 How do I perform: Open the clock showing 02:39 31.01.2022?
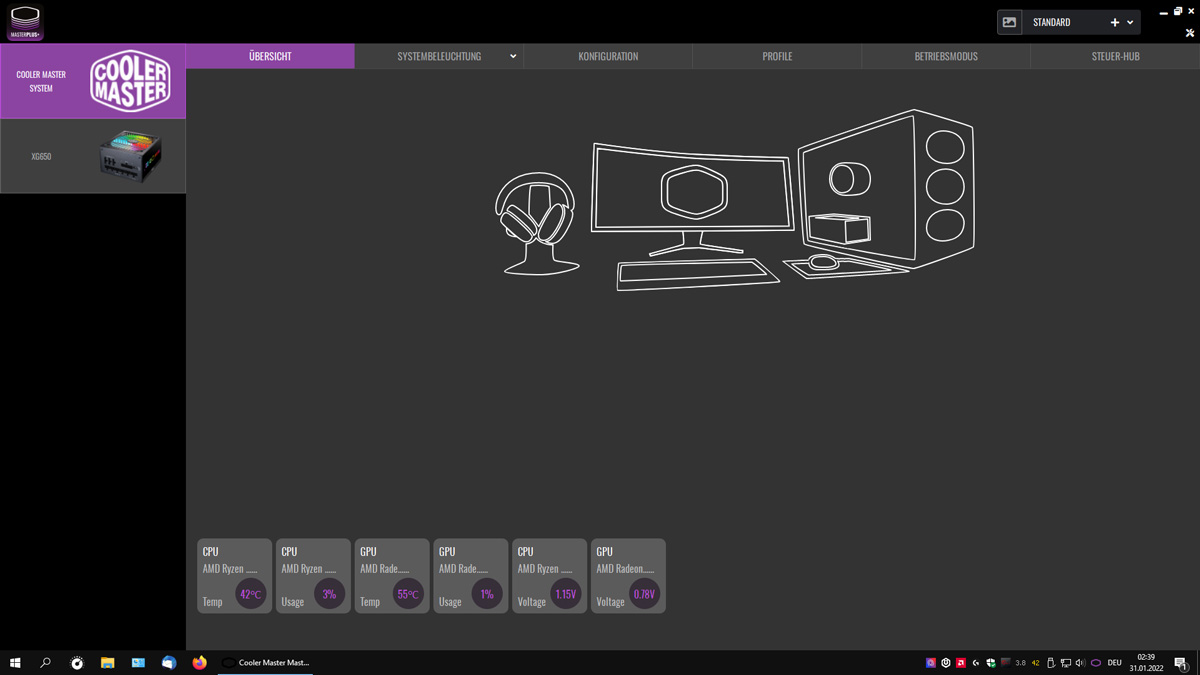coord(1146,663)
